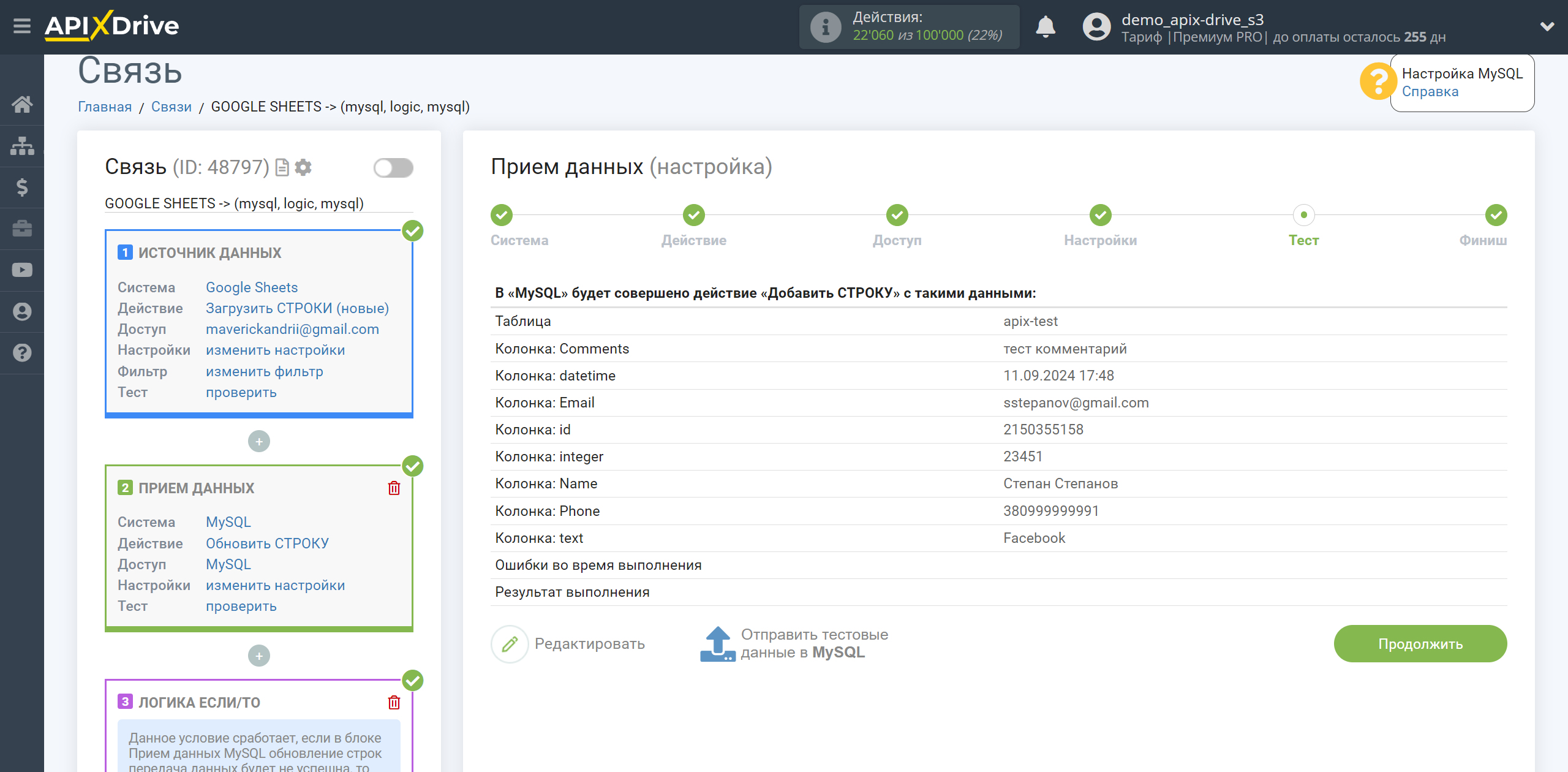Screen dimensions: 1568x772
Task: Click Обновить СТРОКУ action link
Action: (x=267, y=543)
